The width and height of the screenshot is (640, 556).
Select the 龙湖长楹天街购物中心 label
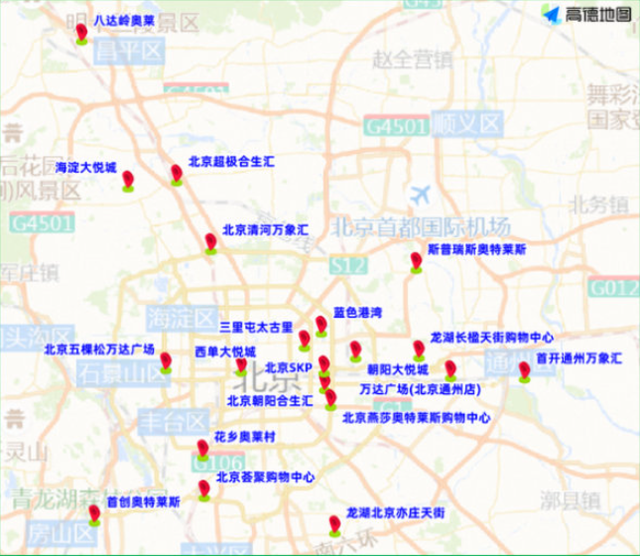(x=491, y=338)
